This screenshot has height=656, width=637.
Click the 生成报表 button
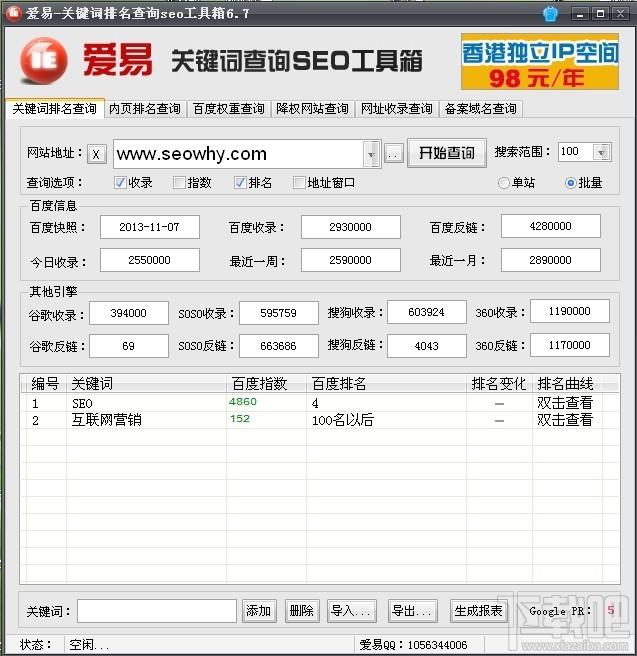coord(478,611)
